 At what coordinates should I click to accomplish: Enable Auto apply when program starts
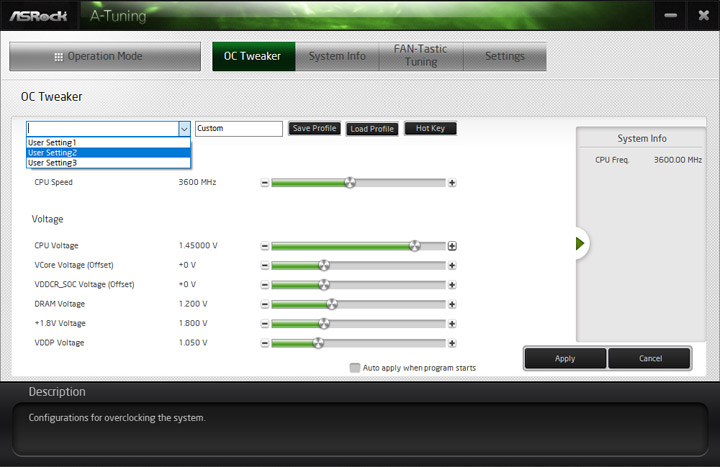coord(354,368)
